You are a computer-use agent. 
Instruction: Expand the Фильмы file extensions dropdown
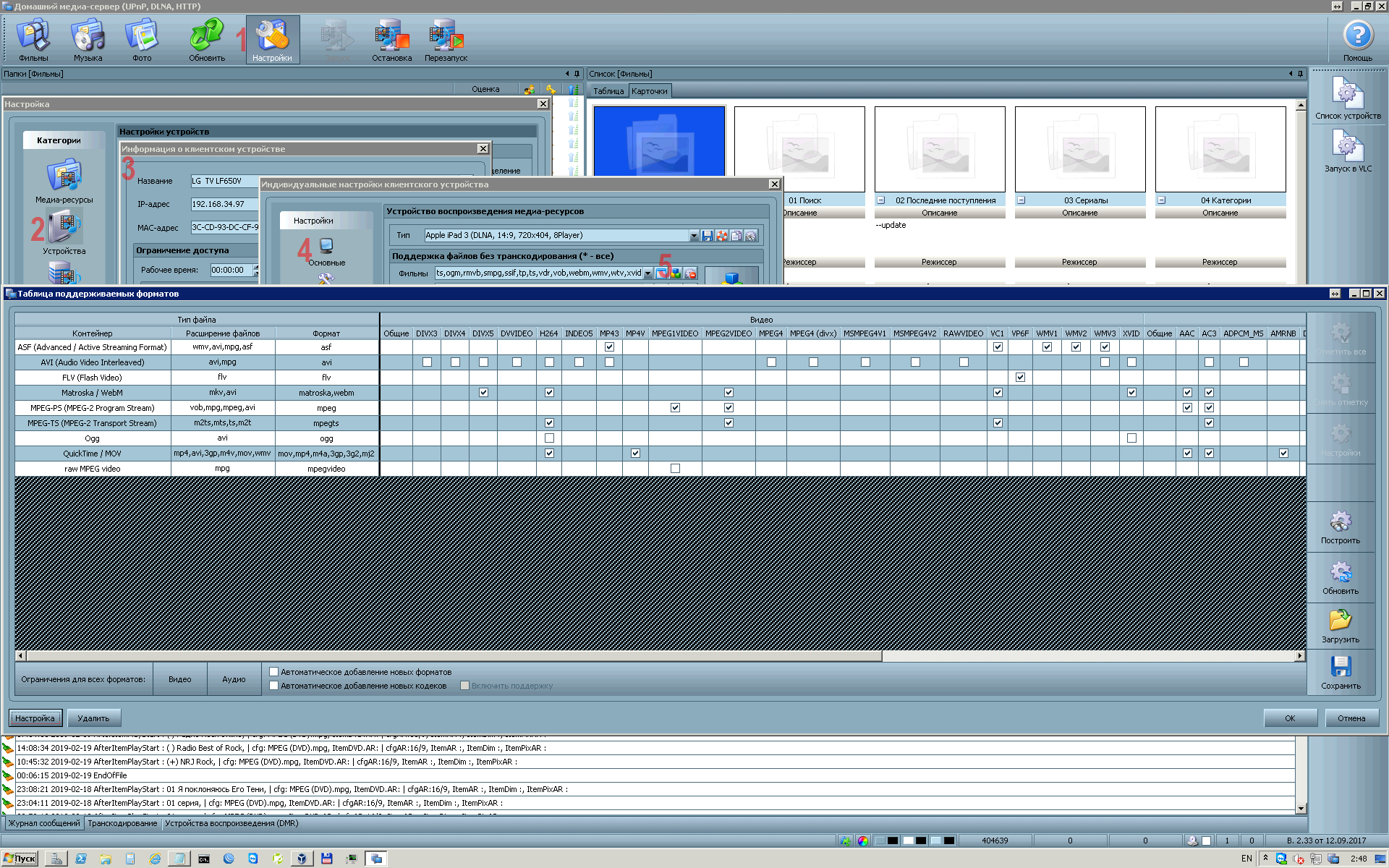(x=648, y=273)
